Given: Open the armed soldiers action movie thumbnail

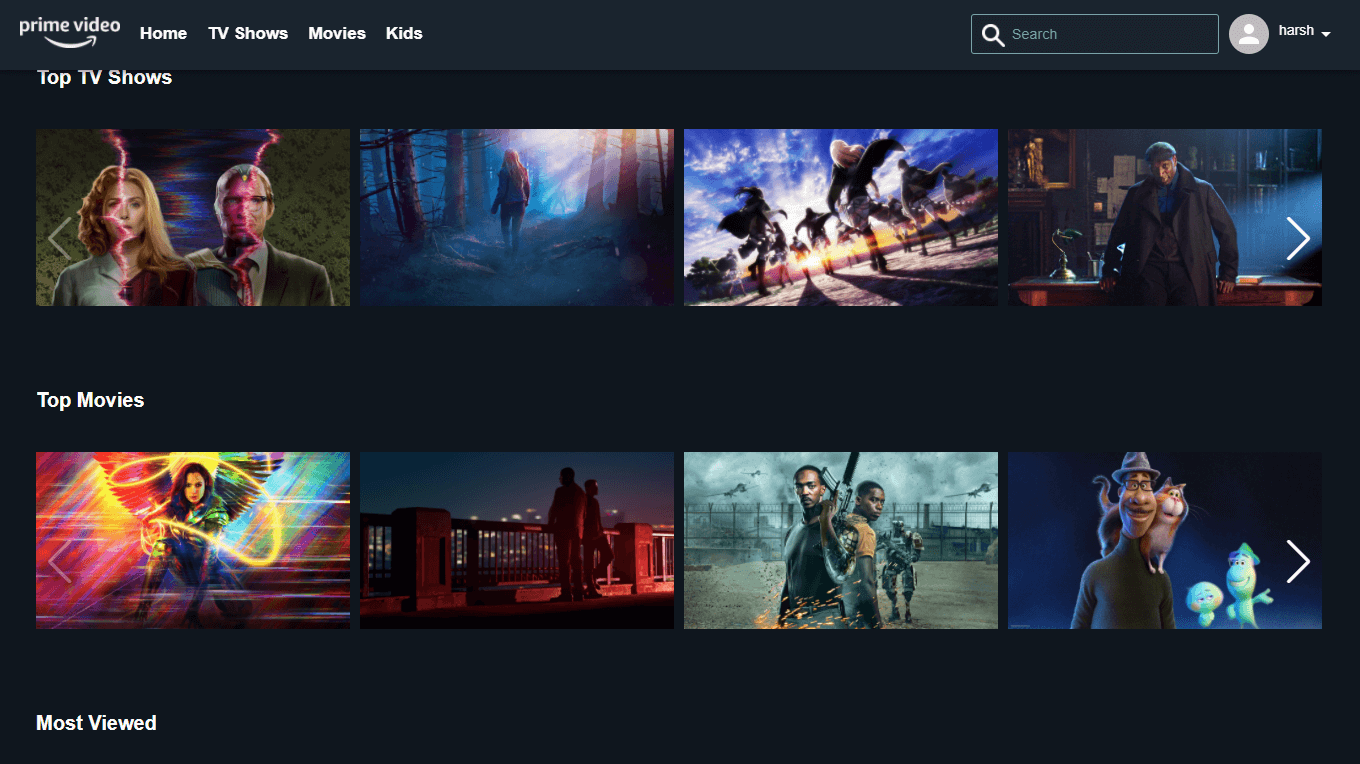Looking at the screenshot, I should tap(840, 540).
